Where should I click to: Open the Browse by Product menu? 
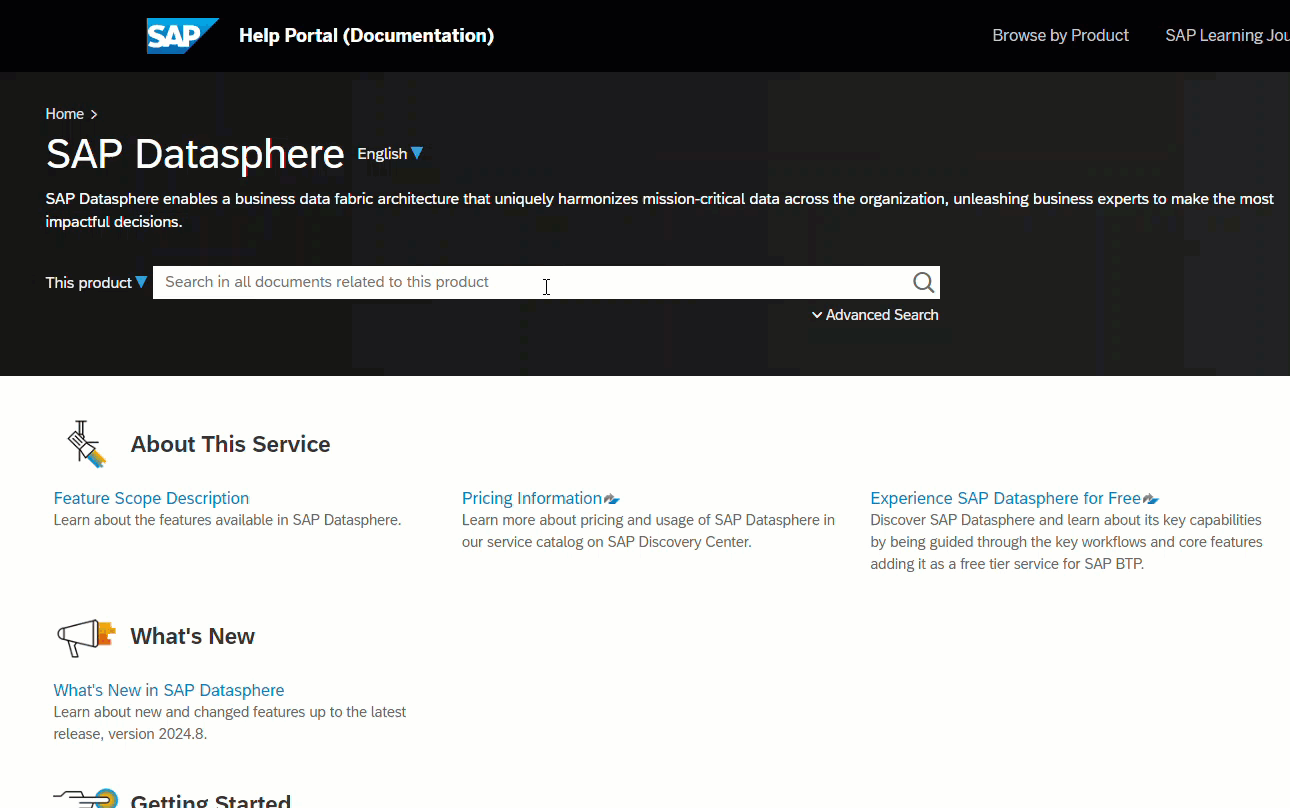click(1060, 35)
